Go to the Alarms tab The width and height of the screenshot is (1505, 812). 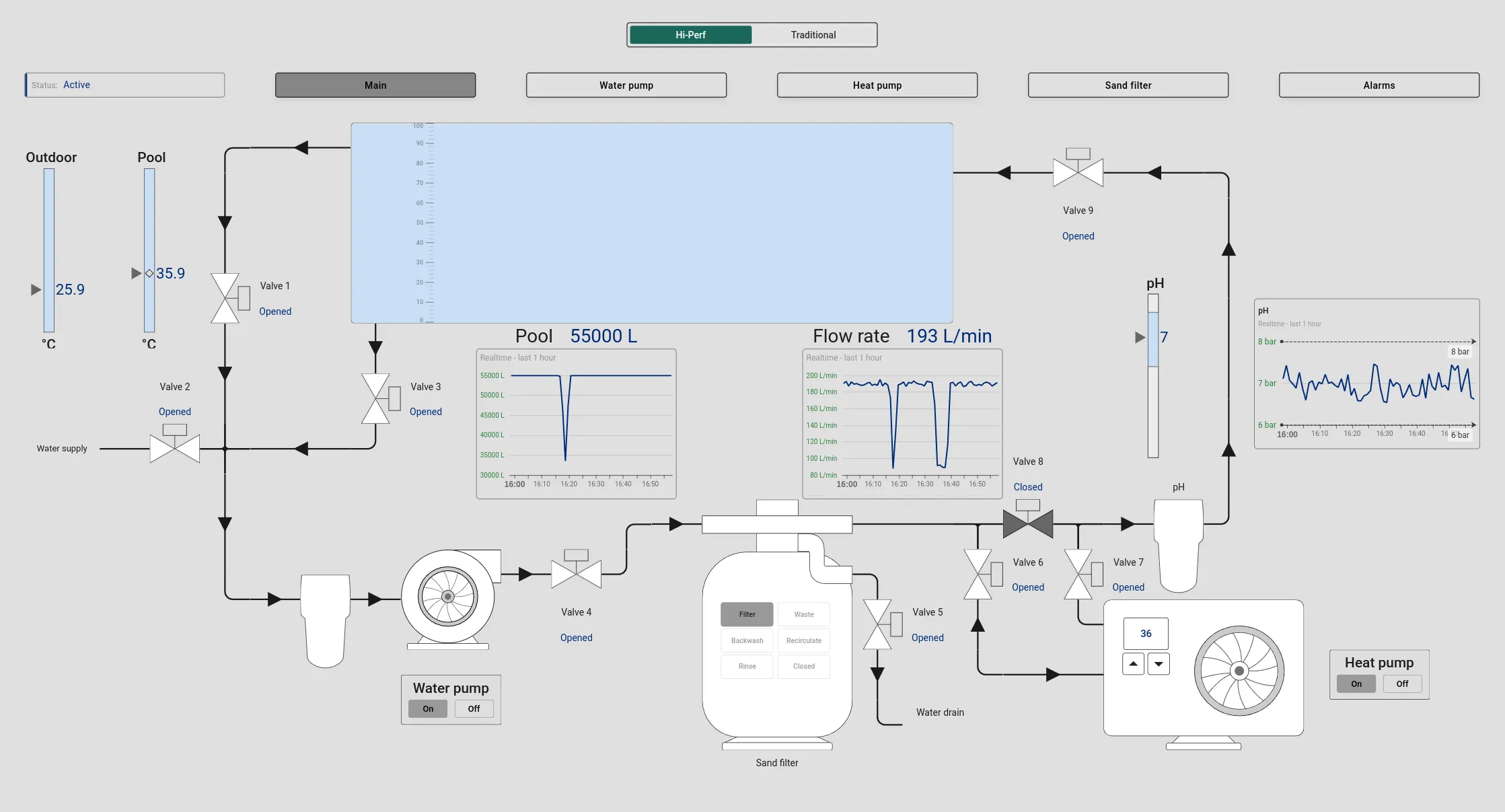(1379, 85)
